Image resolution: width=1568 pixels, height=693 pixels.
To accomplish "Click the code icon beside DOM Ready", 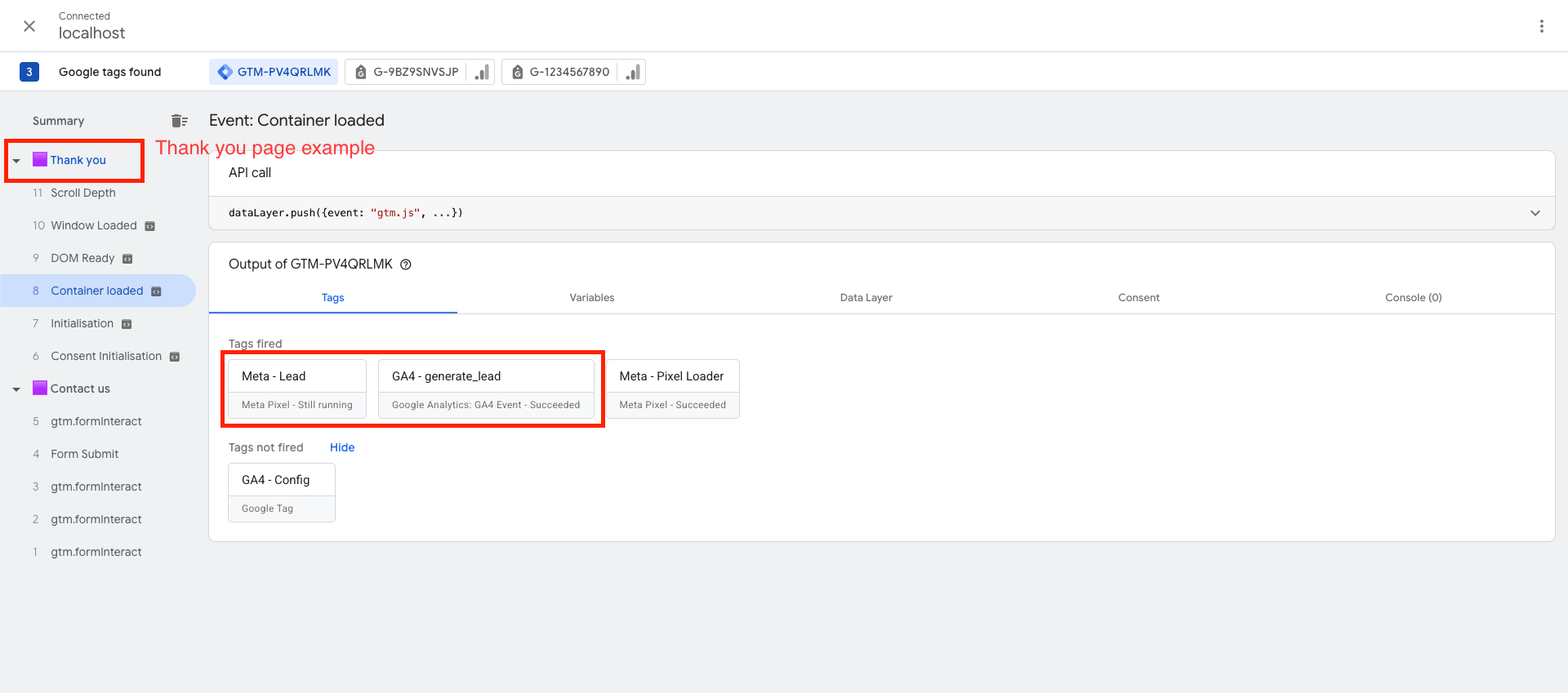I will (x=127, y=259).
